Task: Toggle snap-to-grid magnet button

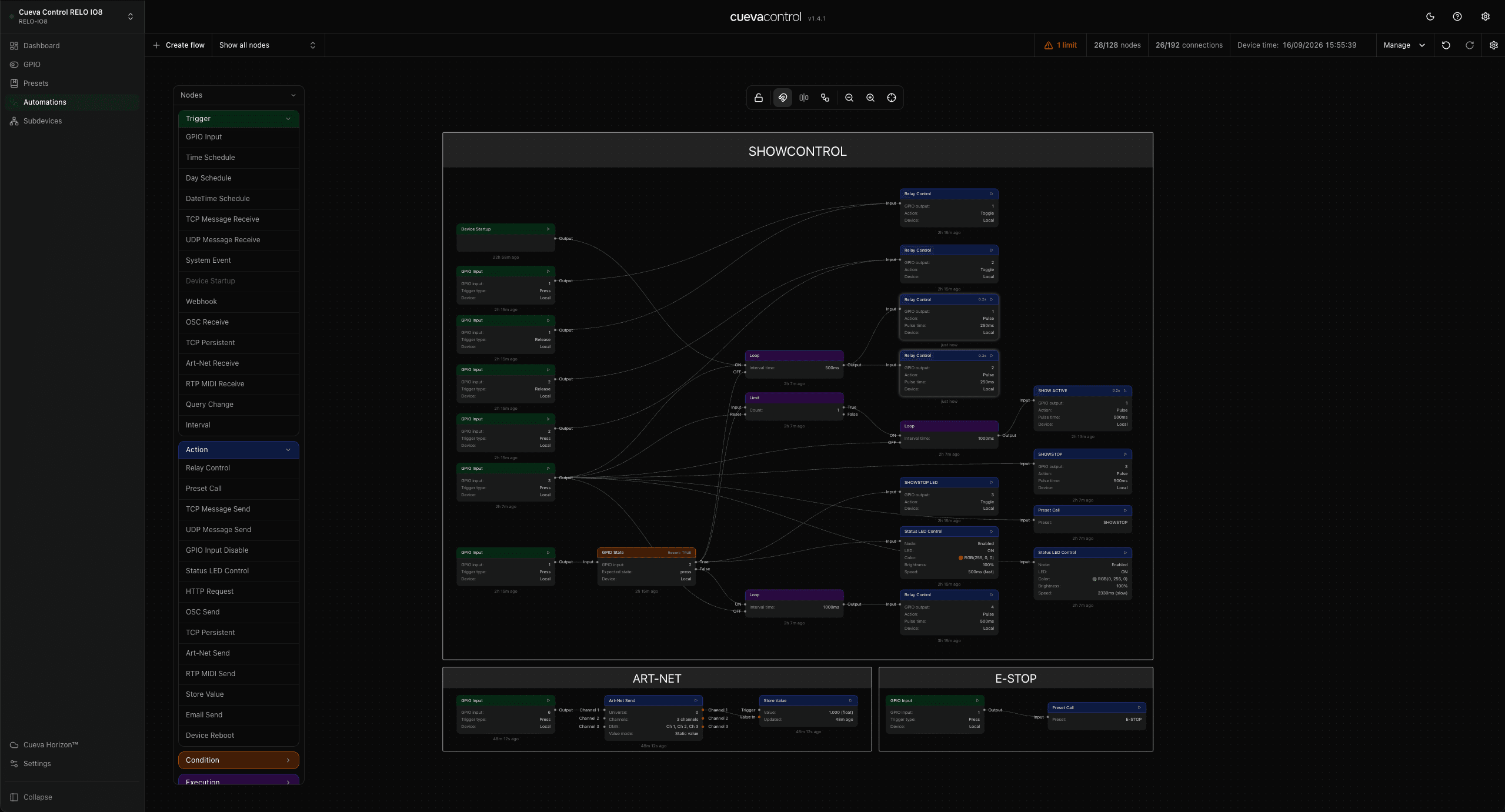Action: (x=782, y=98)
